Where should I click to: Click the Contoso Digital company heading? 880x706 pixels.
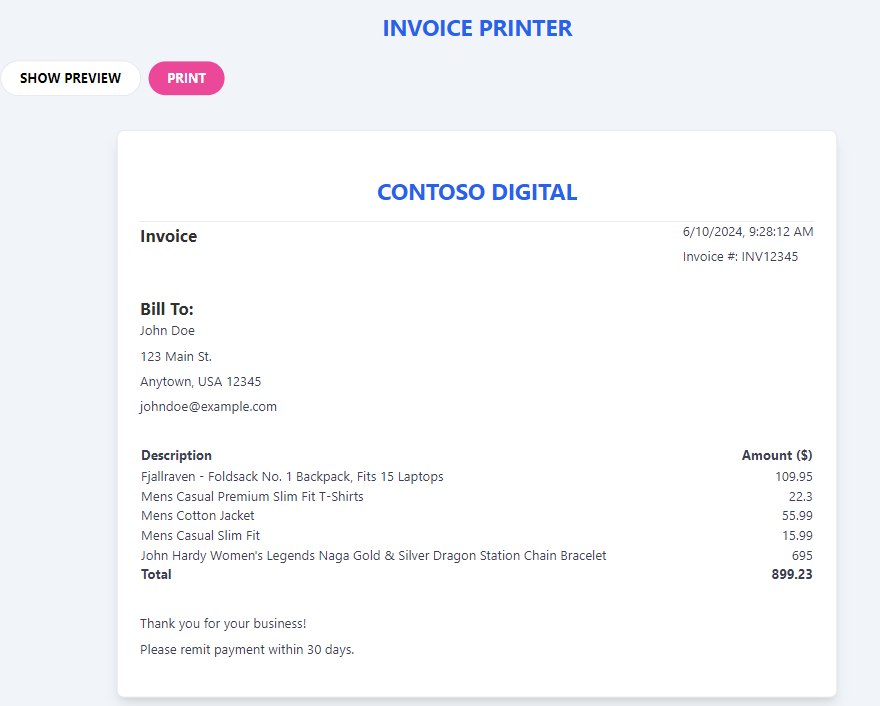(477, 192)
